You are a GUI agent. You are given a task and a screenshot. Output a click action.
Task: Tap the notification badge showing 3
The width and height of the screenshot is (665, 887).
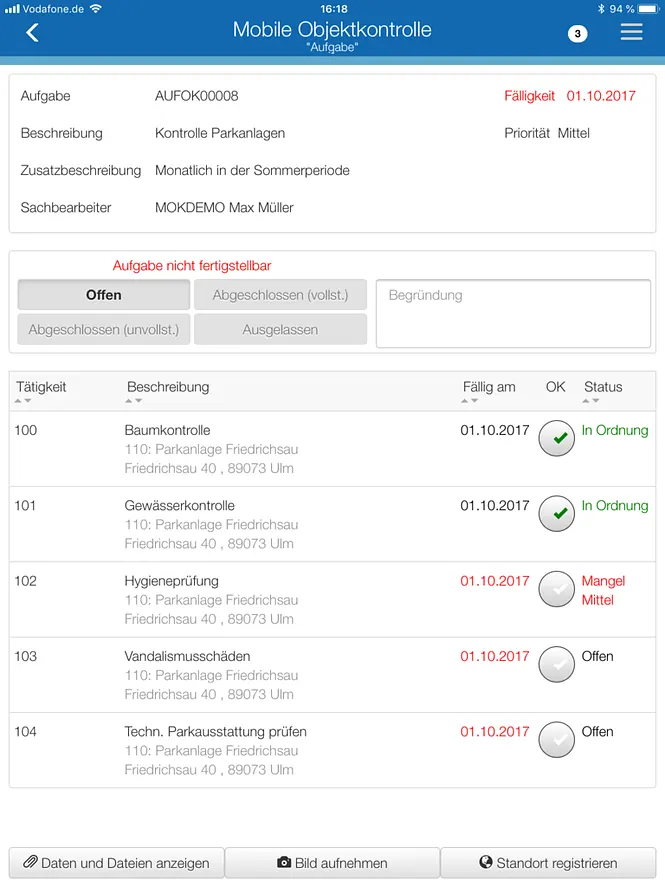577,33
